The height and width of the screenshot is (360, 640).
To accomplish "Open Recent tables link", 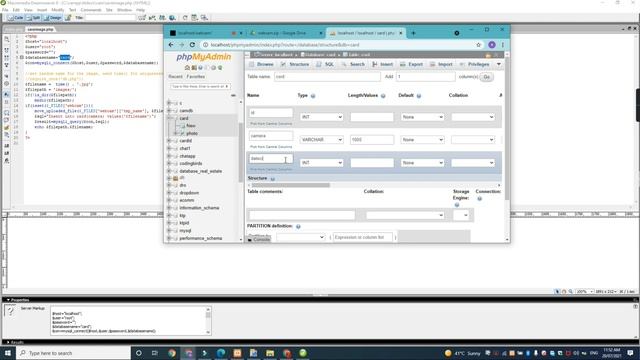I will point(176,77).
